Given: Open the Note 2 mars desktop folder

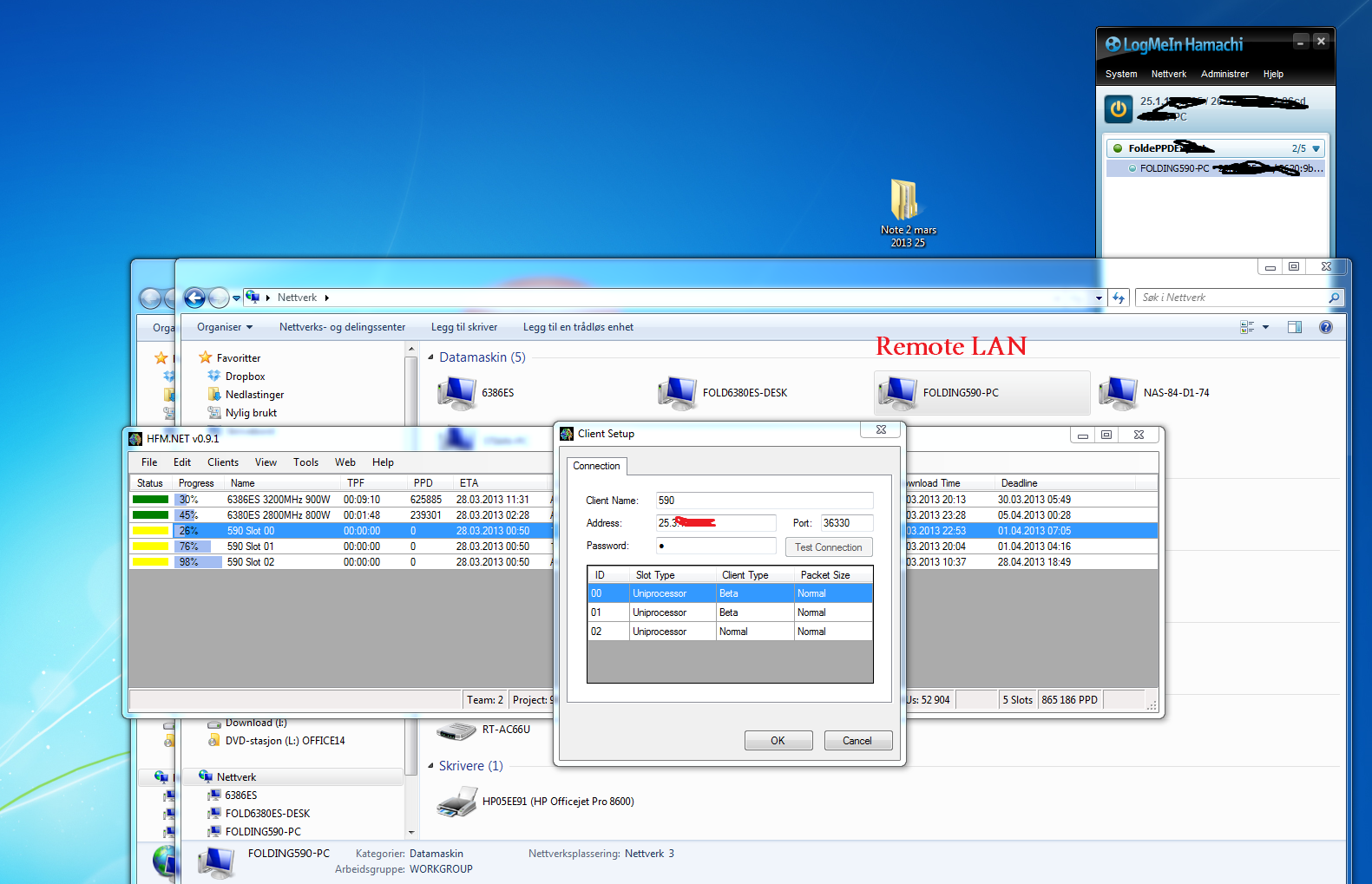Looking at the screenshot, I should coord(908,213).
